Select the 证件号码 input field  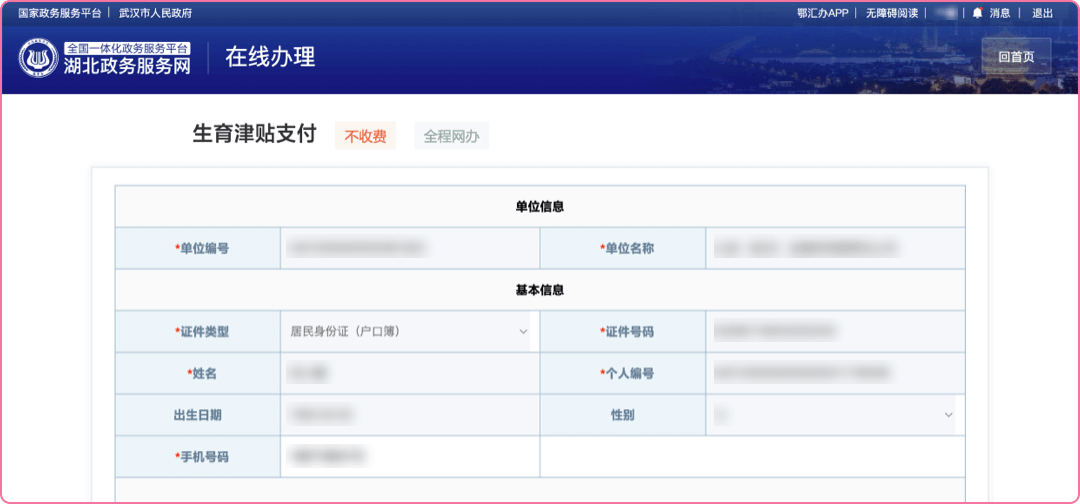[x=834, y=331]
